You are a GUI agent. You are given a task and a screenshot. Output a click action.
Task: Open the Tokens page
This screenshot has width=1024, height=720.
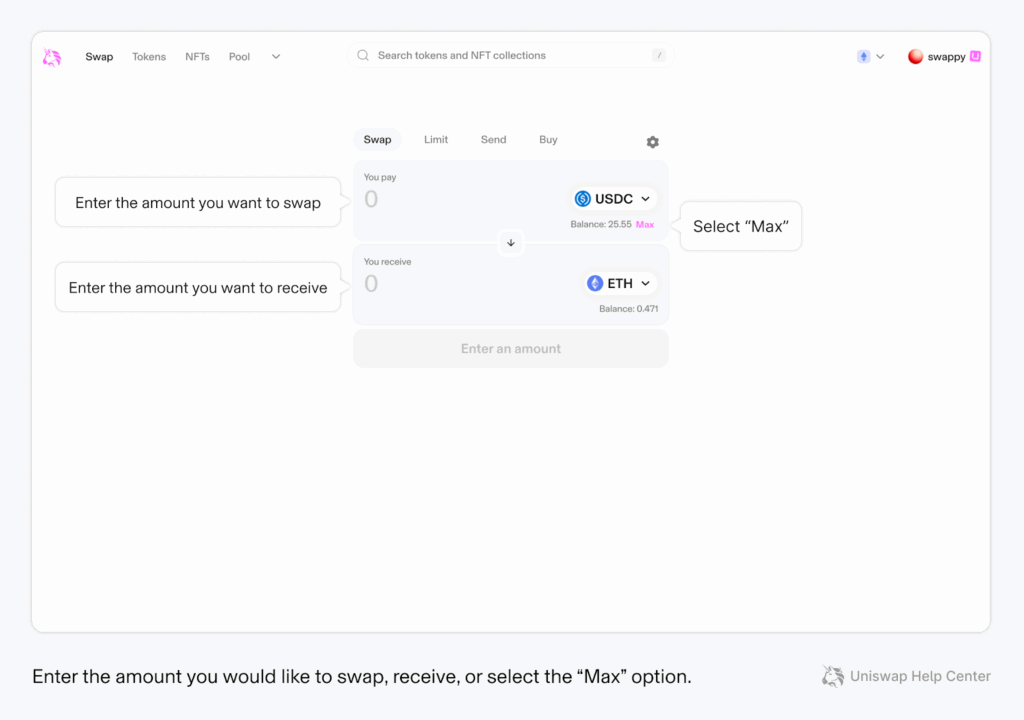pyautogui.click(x=149, y=57)
